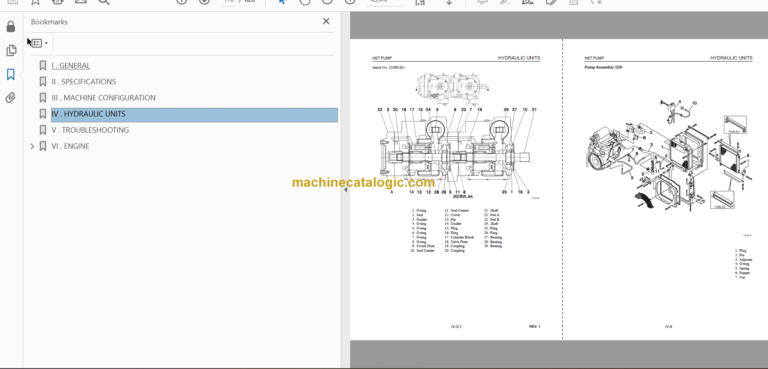
Task: Select VI . ENGINE bookmark label
Action: point(70,146)
